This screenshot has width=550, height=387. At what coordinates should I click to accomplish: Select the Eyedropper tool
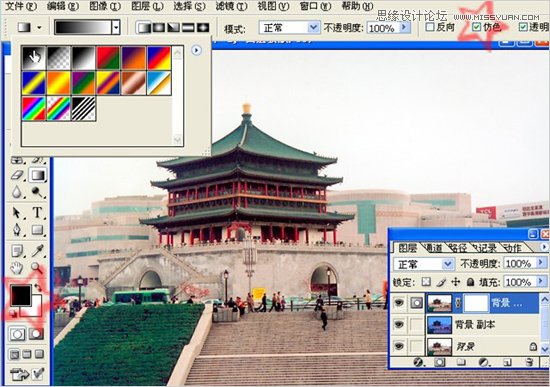(x=38, y=251)
